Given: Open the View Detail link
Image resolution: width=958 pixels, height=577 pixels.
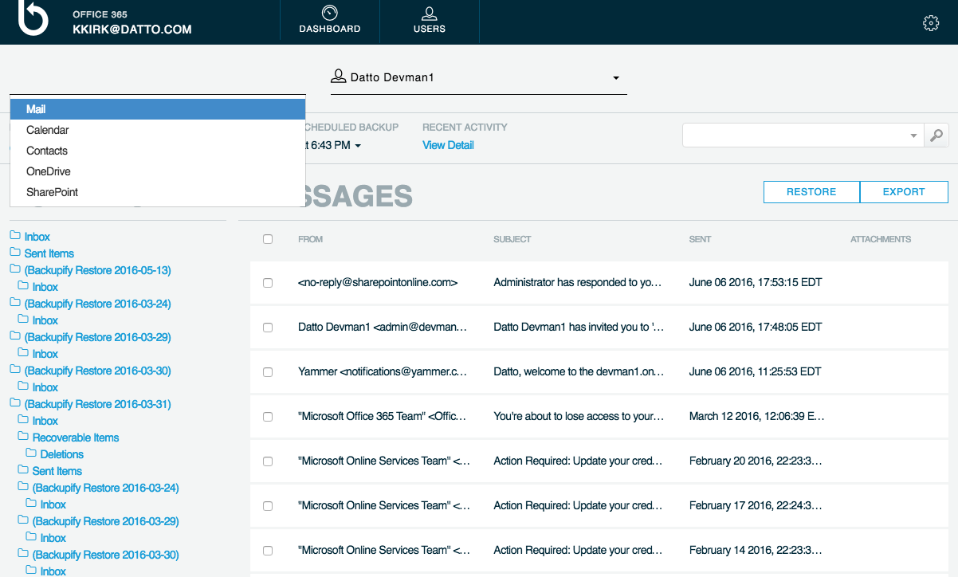Looking at the screenshot, I should click(448, 145).
